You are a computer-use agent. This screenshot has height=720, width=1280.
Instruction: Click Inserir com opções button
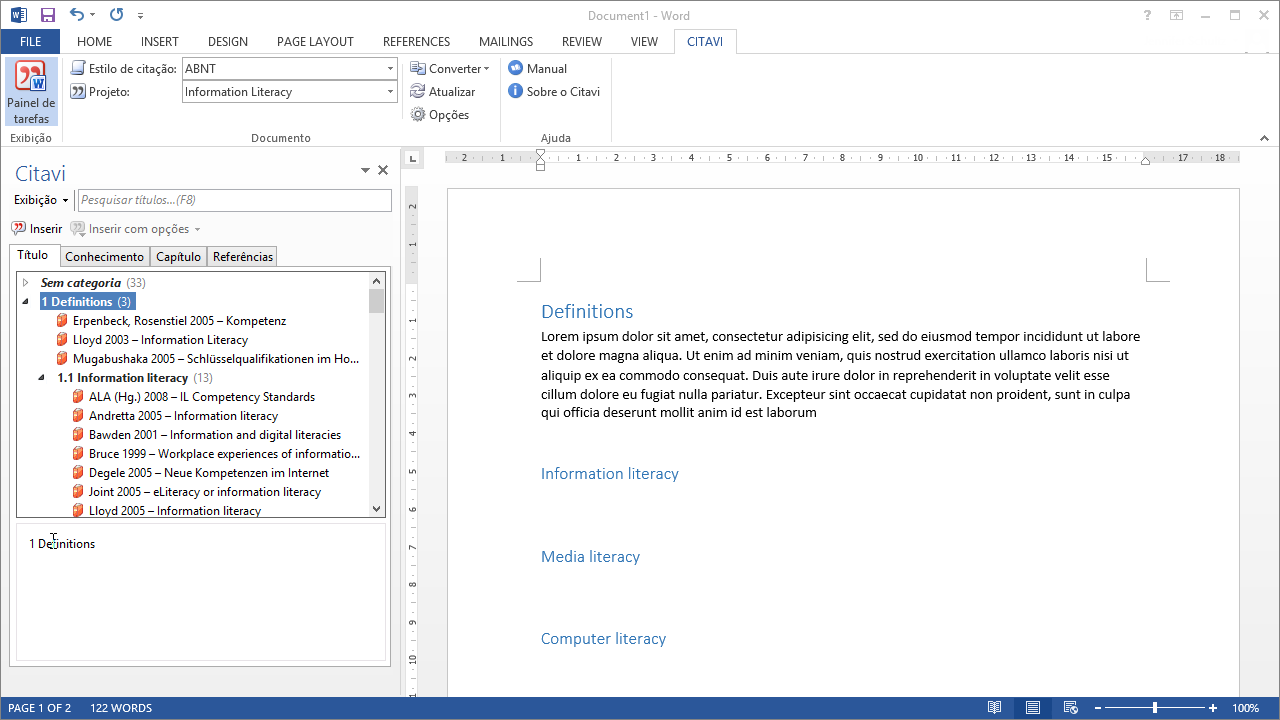tap(136, 229)
